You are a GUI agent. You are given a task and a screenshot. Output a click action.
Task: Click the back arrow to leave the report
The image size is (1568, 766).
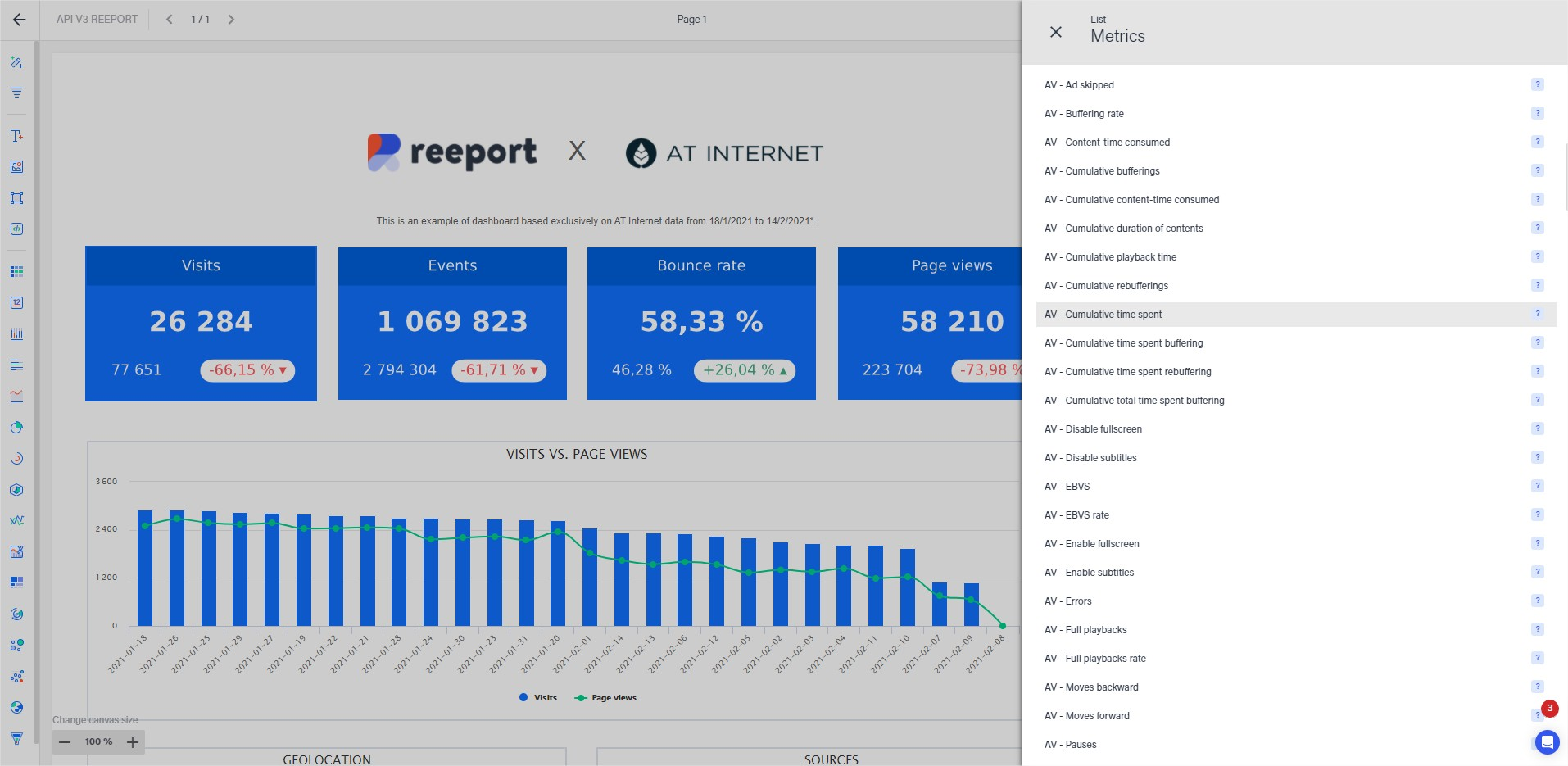(x=20, y=20)
